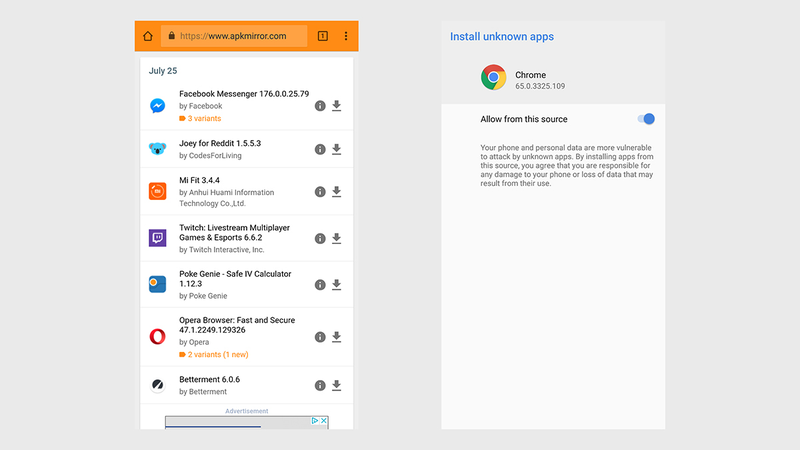The width and height of the screenshot is (800, 450).
Task: Open the tab switcher icon
Action: 322,36
